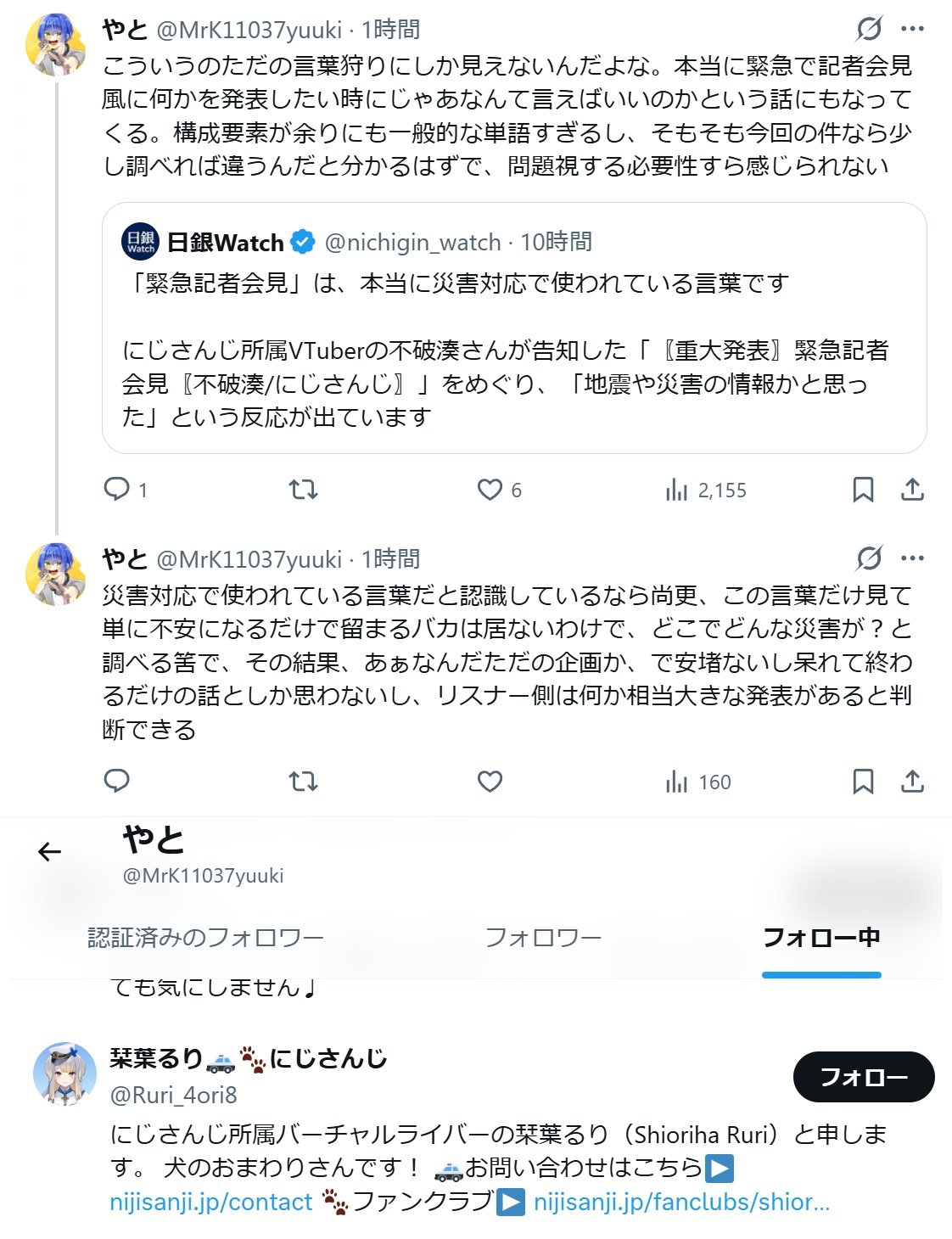The height and width of the screenshot is (1239, 952).
Task: Follow 栞葉るり with the フォロー button
Action: [x=864, y=1077]
